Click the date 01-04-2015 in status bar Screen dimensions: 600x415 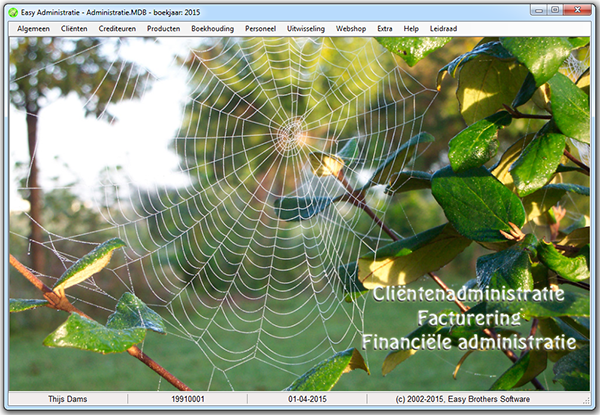click(306, 400)
